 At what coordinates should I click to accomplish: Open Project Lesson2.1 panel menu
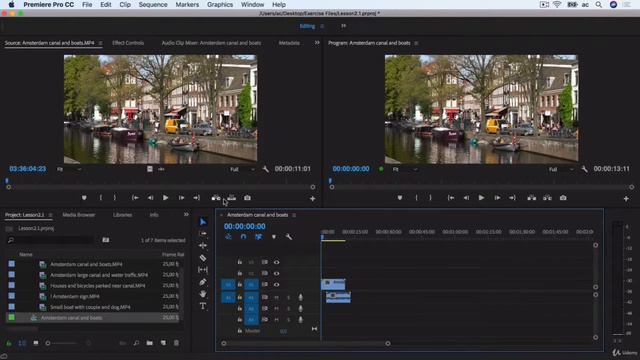51,215
